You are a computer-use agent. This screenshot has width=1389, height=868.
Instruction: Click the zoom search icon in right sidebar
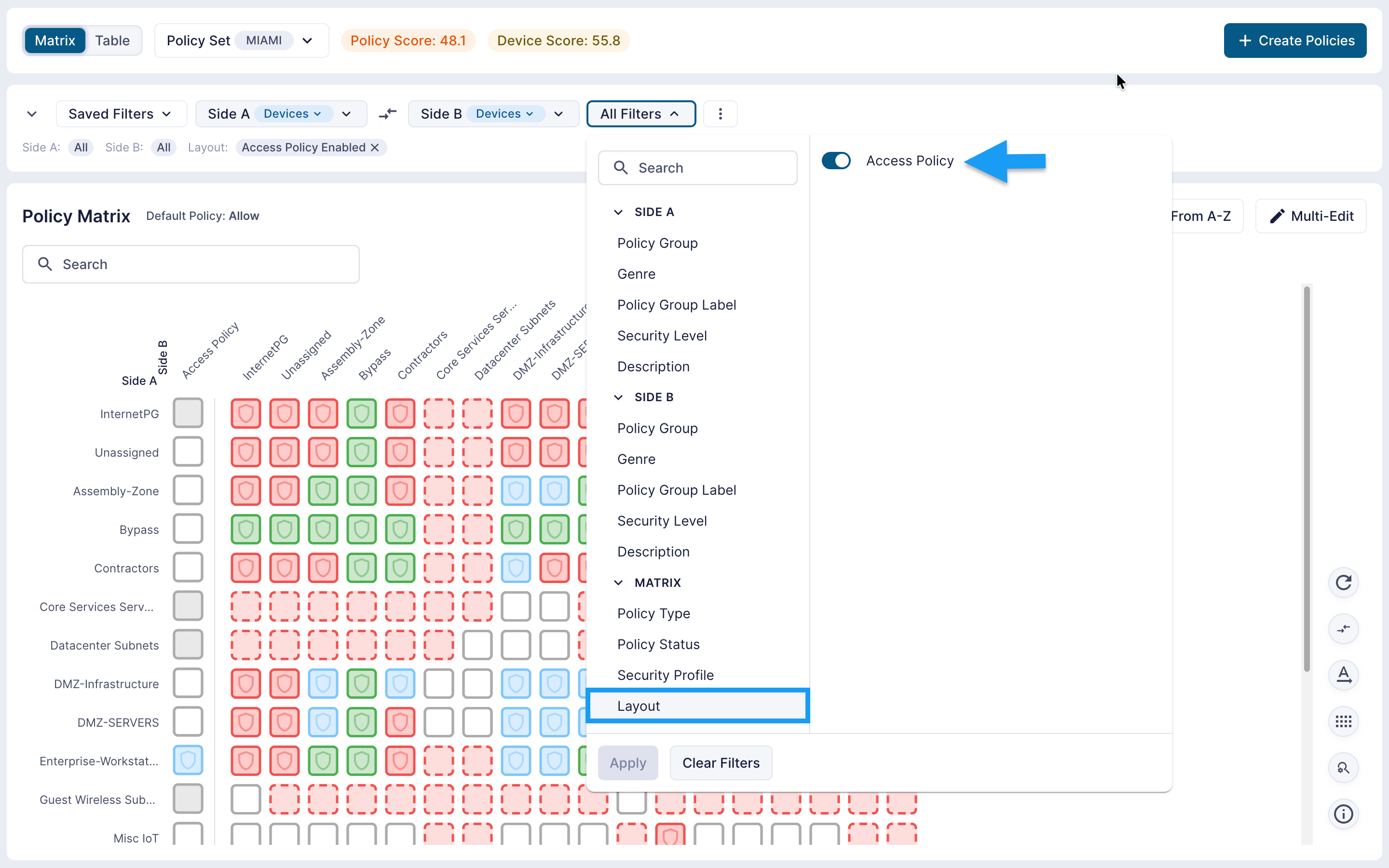pos(1344,768)
